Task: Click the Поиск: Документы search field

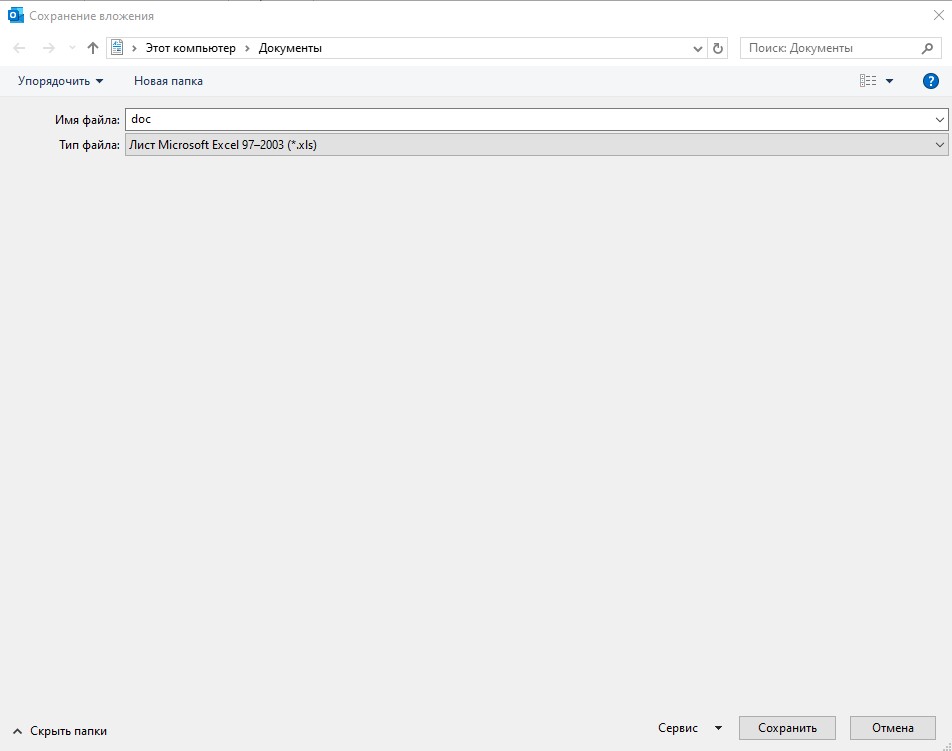Action: [828, 48]
